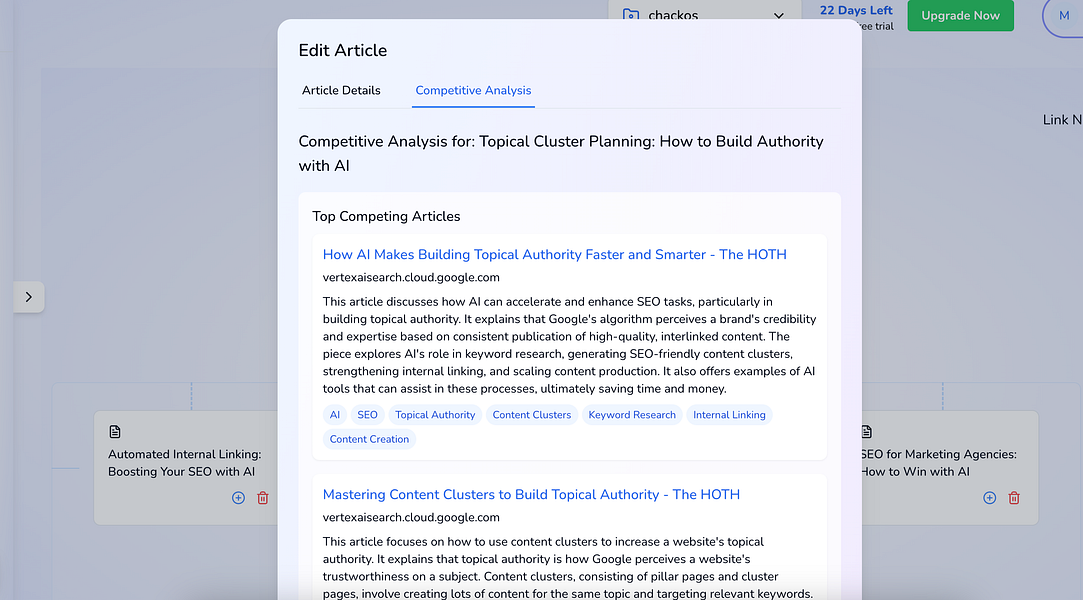Open the M user avatar menu
1083x600 pixels.
[1064, 15]
